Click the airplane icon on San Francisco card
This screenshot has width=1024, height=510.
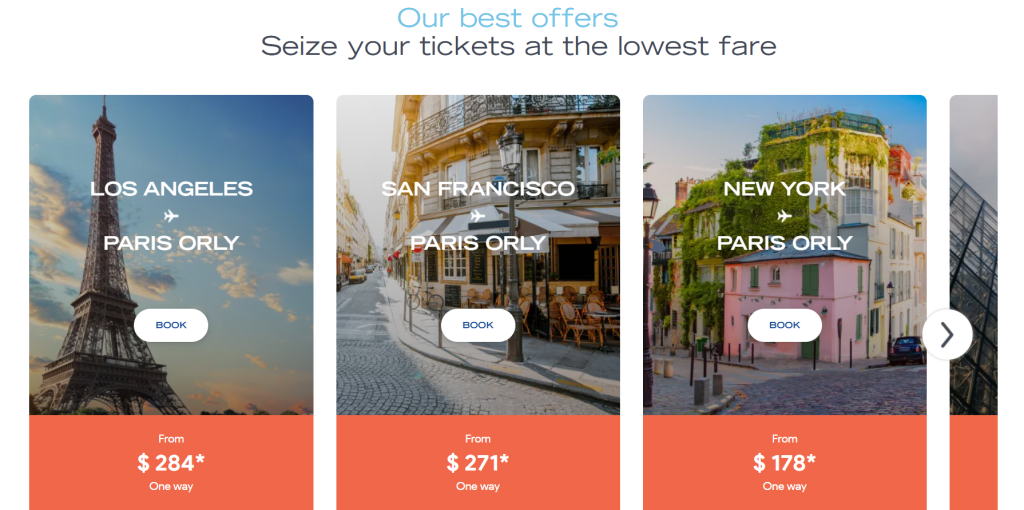tap(478, 216)
